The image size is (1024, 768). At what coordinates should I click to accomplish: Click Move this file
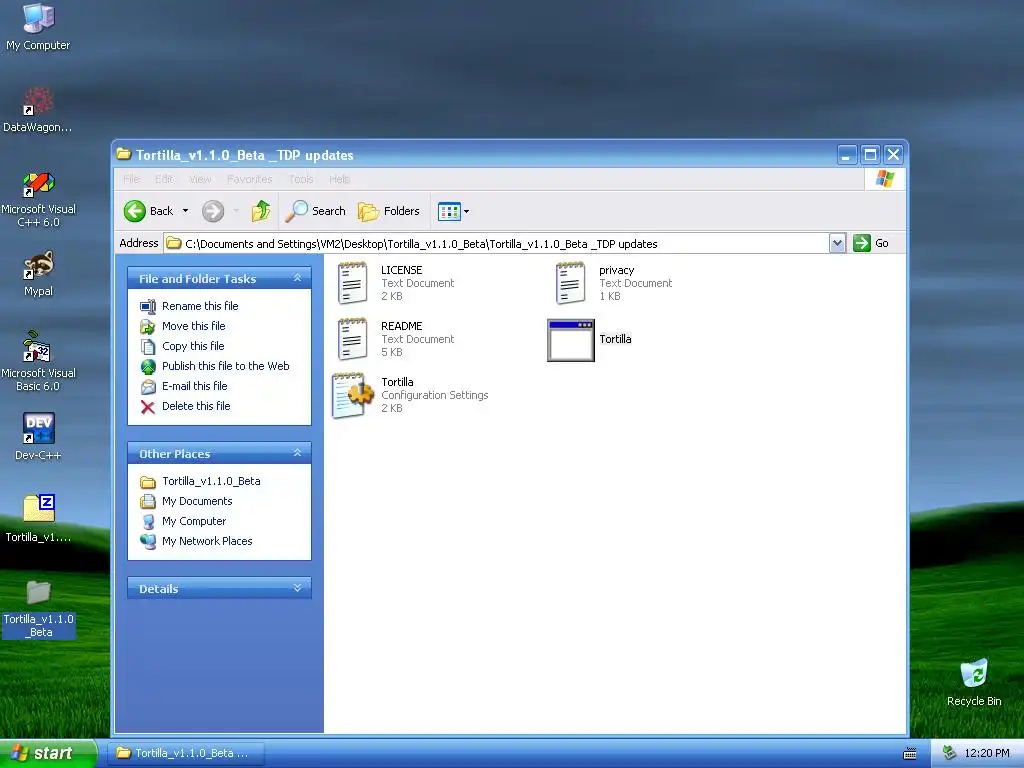click(193, 326)
